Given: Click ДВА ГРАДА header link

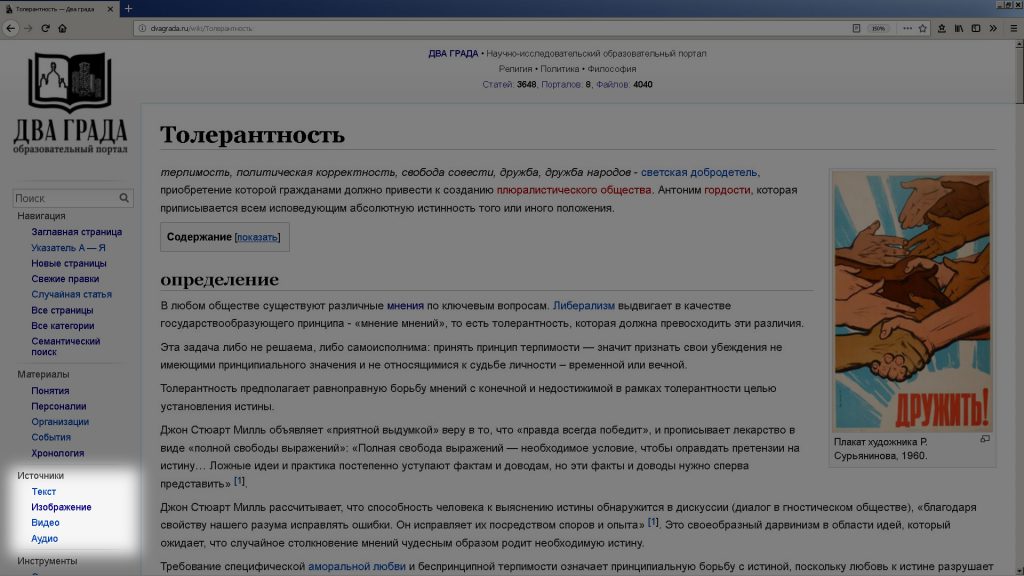Looking at the screenshot, I should click(453, 54).
